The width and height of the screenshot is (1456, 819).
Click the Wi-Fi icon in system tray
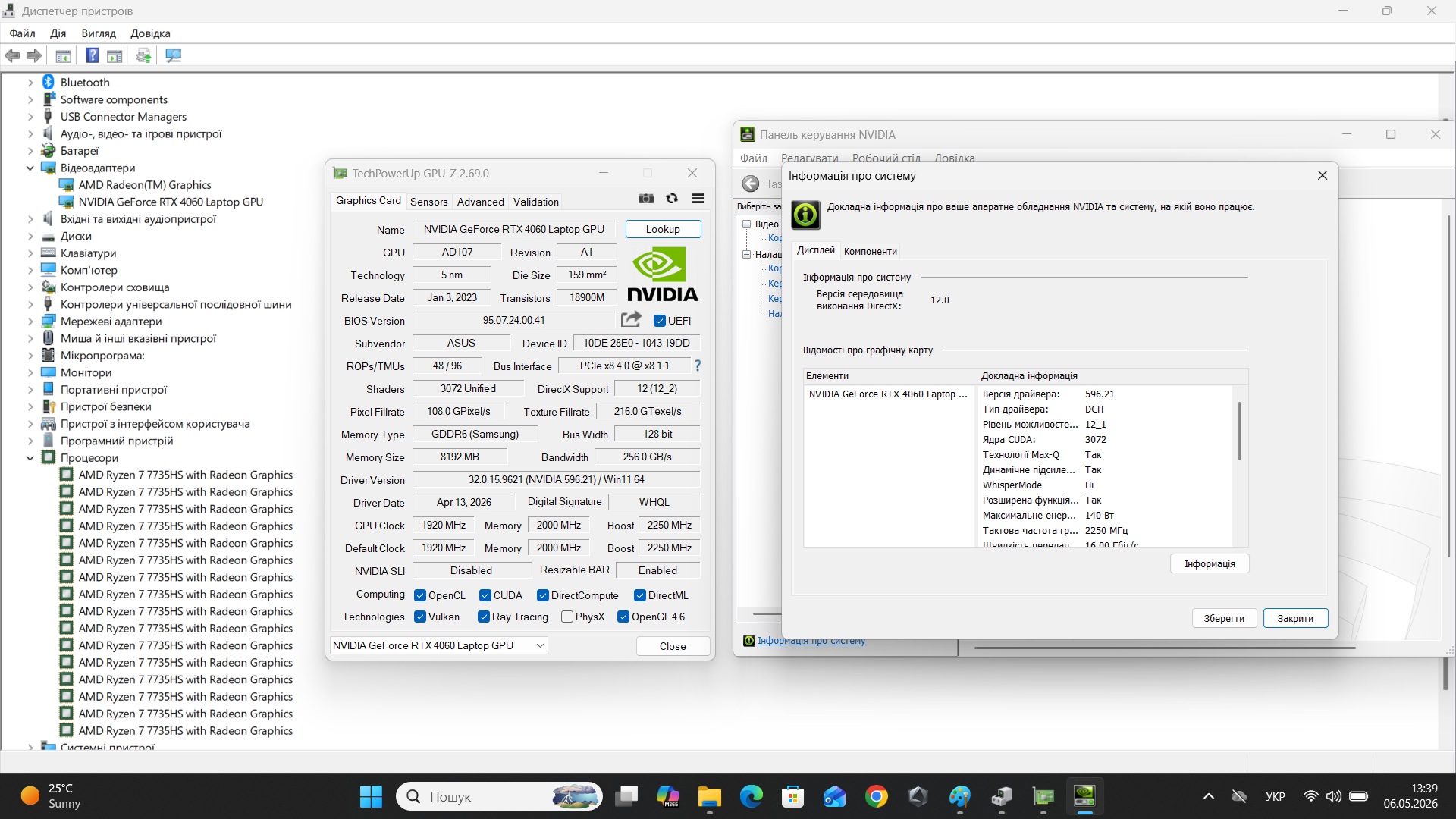[x=1310, y=796]
